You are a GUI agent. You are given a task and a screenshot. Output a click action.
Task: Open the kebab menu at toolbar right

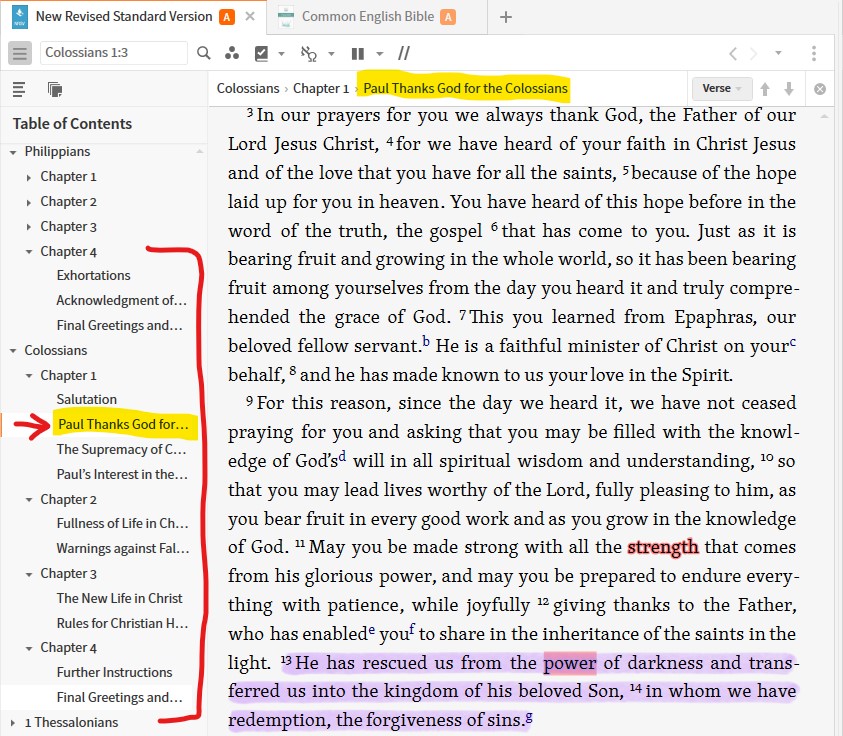[x=815, y=54]
